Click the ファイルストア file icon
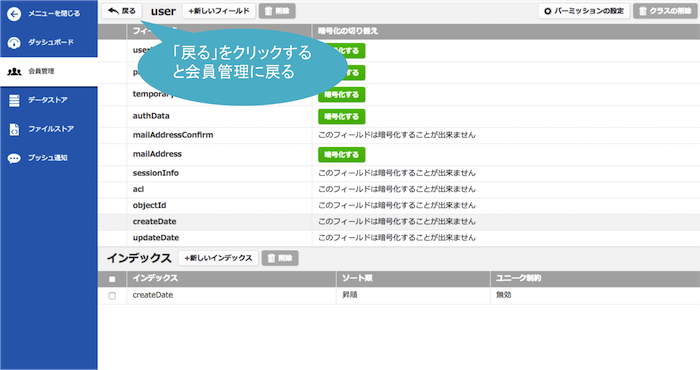The height and width of the screenshot is (370, 700). (14, 129)
